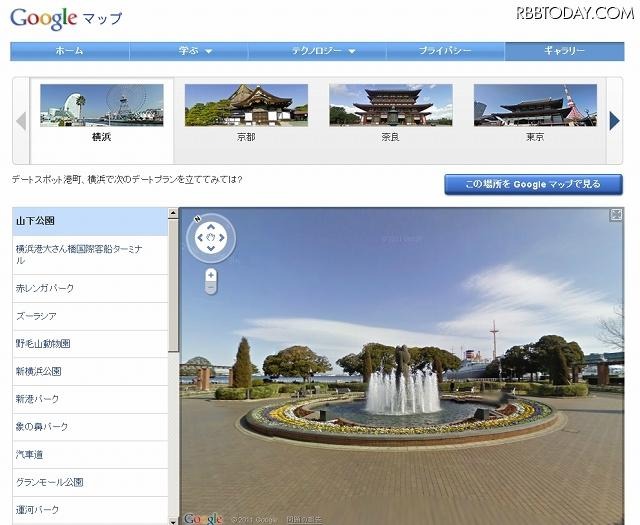Select ズーラシア in the location list

coord(90,316)
